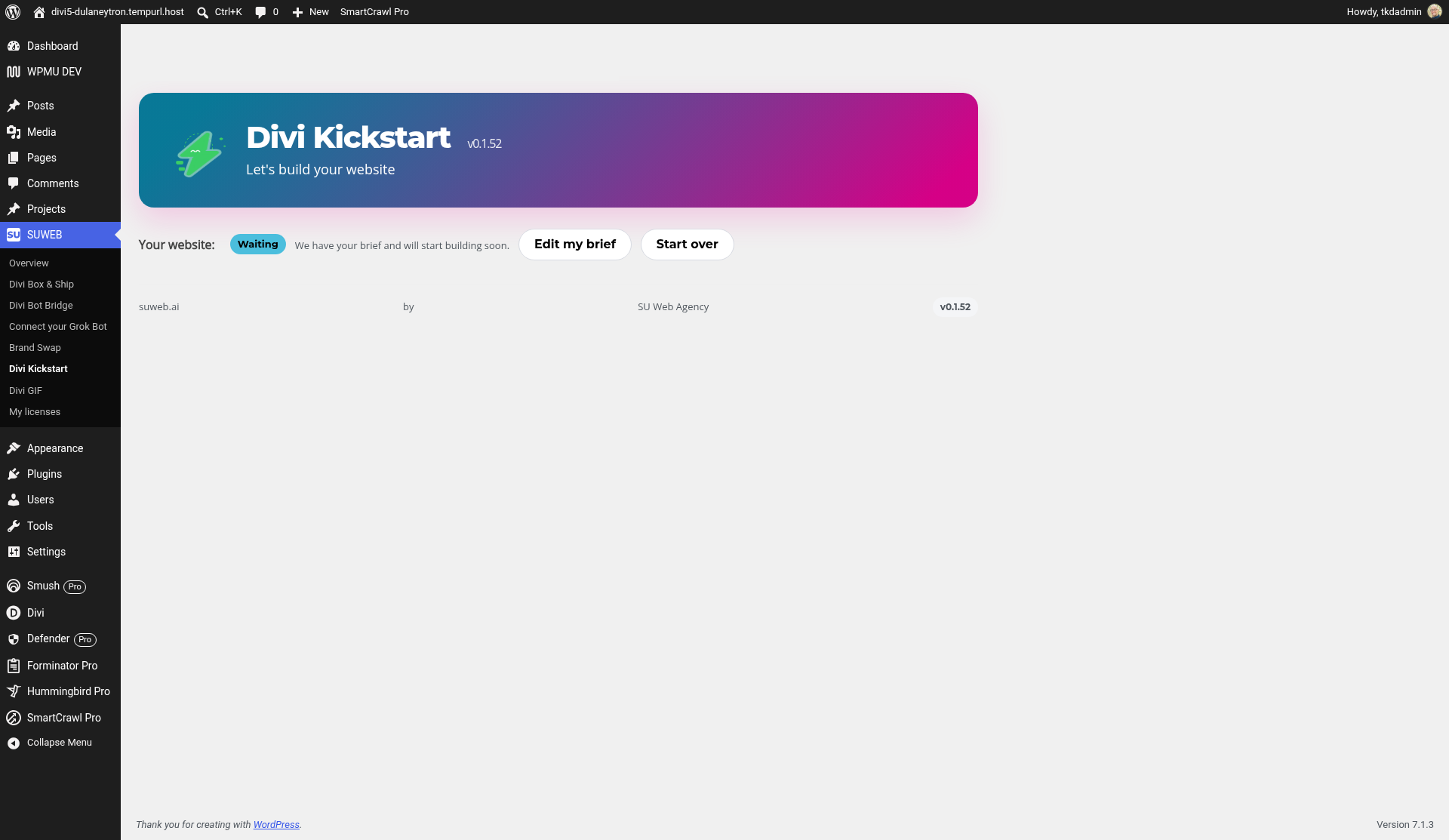Open SmartCrawl Pro in the admin bar
This screenshot has width=1449, height=840.
coord(374,12)
